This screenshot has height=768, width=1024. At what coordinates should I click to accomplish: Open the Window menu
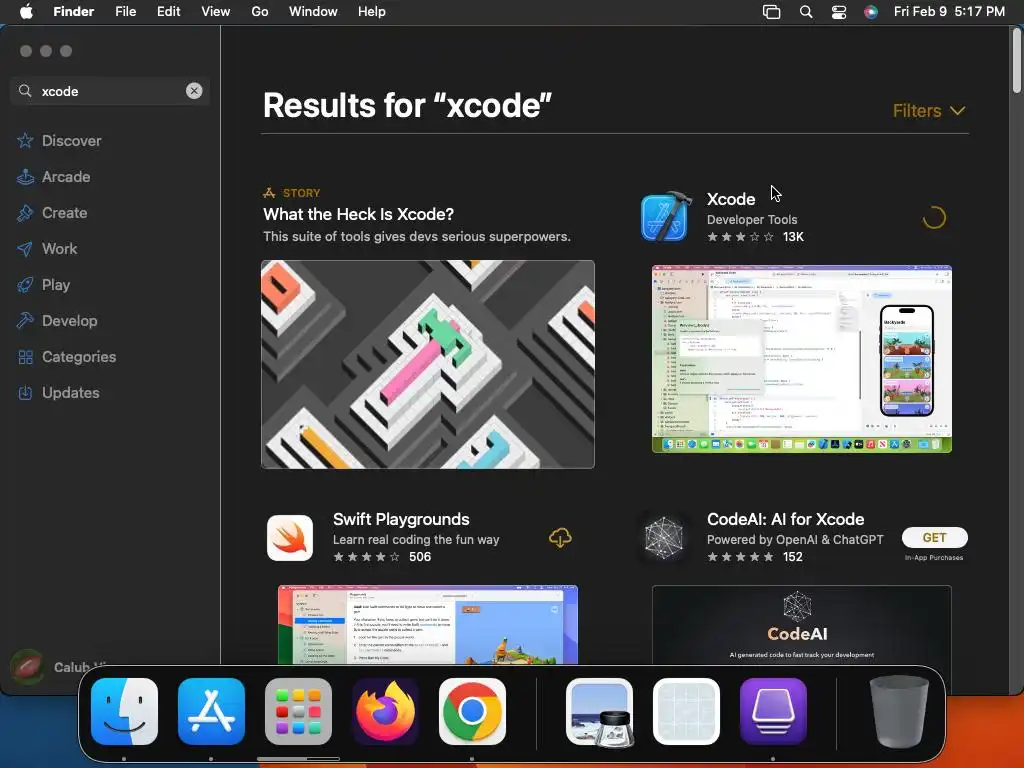(313, 12)
